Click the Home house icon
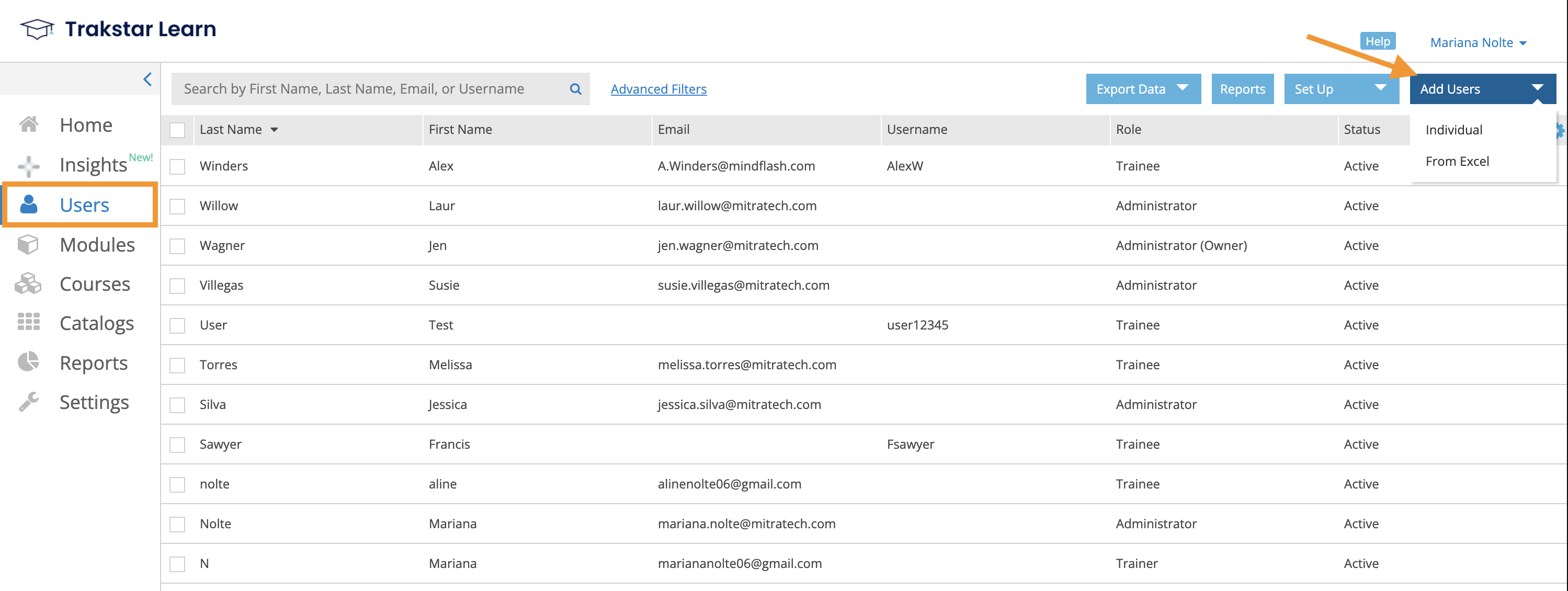This screenshot has height=591, width=1568. pos(29,124)
